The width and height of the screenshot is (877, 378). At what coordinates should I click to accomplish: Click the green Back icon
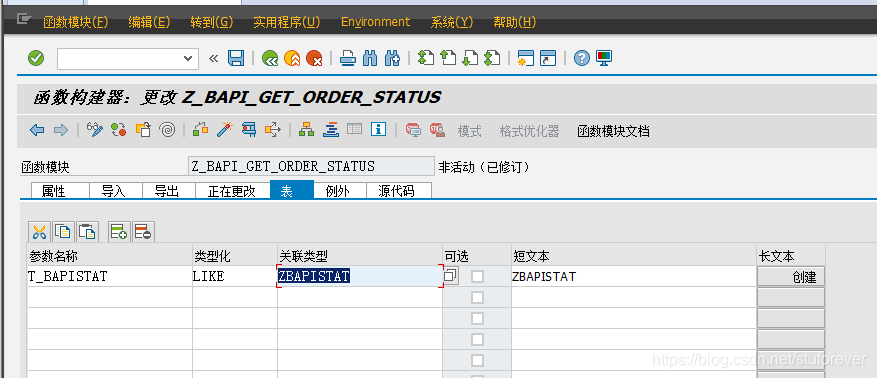pos(270,58)
